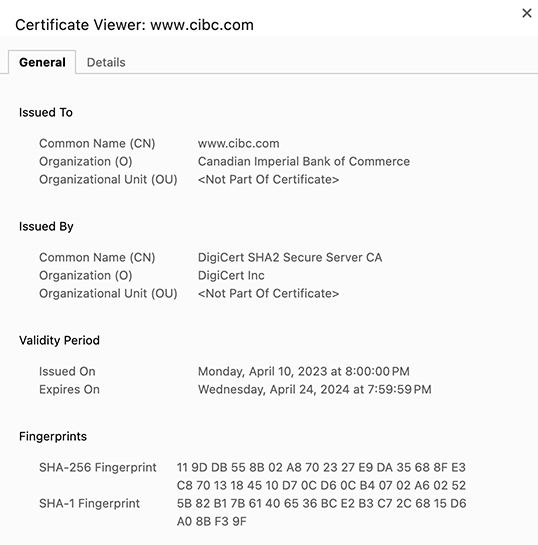Image resolution: width=538 pixels, height=545 pixels.
Task: Click the Issued On date value
Action: point(304,372)
